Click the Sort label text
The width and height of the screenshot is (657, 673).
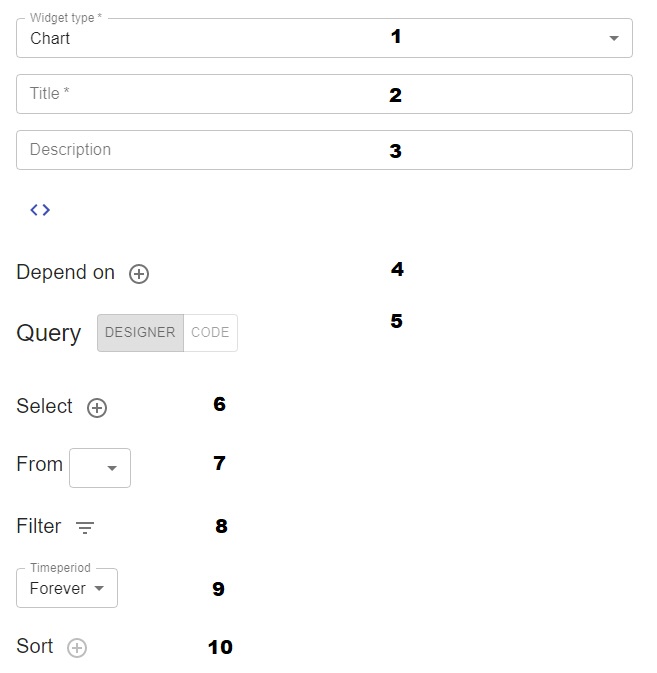(35, 647)
